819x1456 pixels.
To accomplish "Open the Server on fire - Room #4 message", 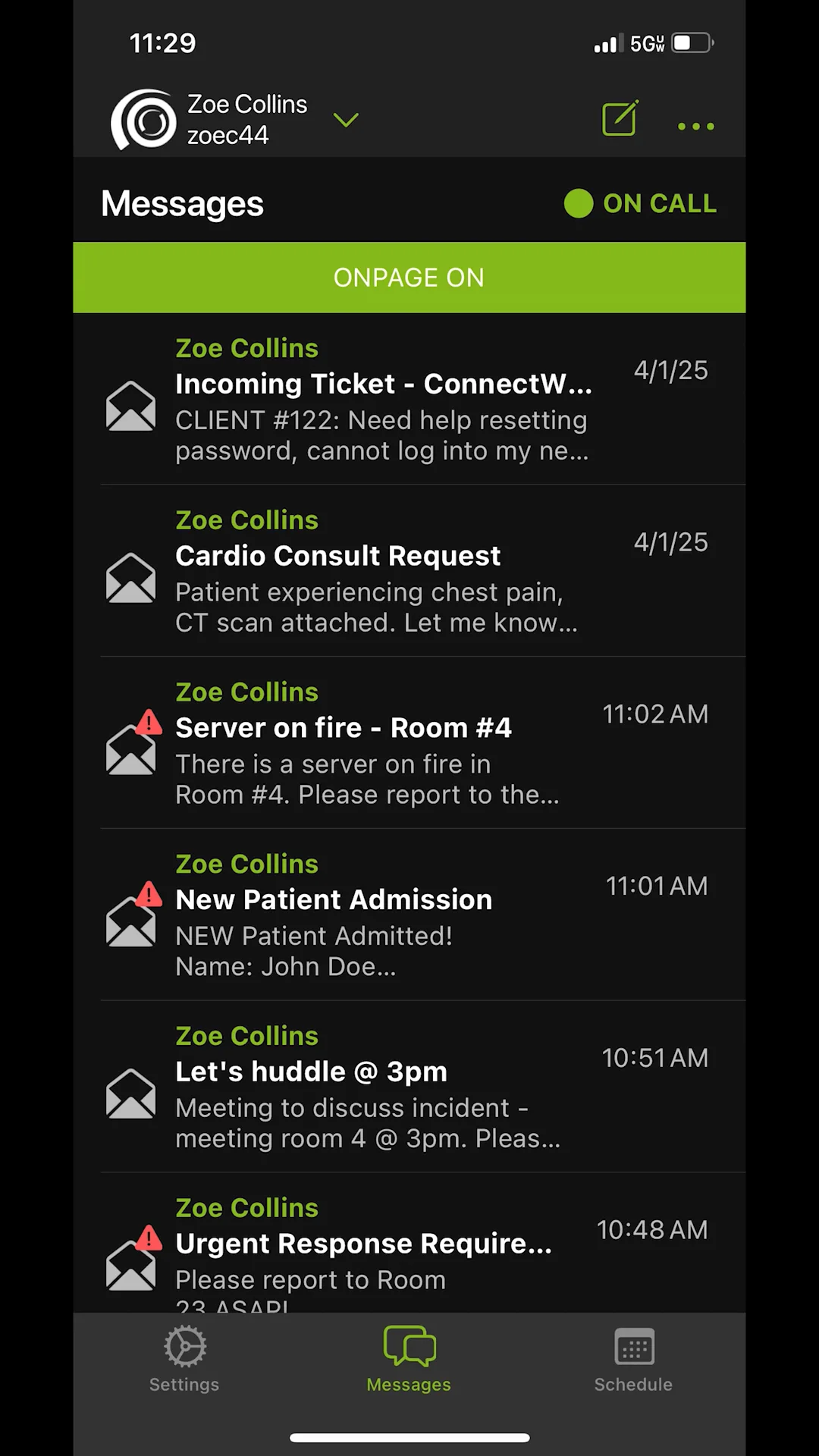I will click(x=423, y=742).
